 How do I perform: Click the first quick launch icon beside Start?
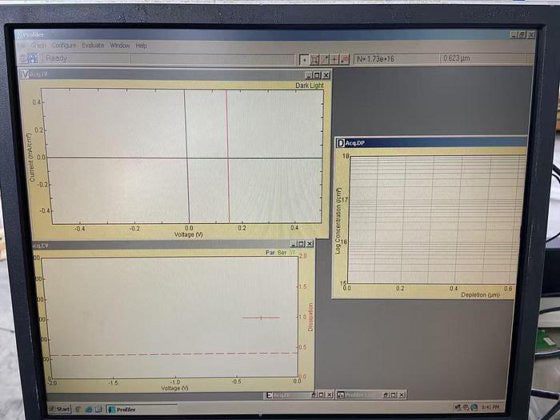tap(78, 409)
